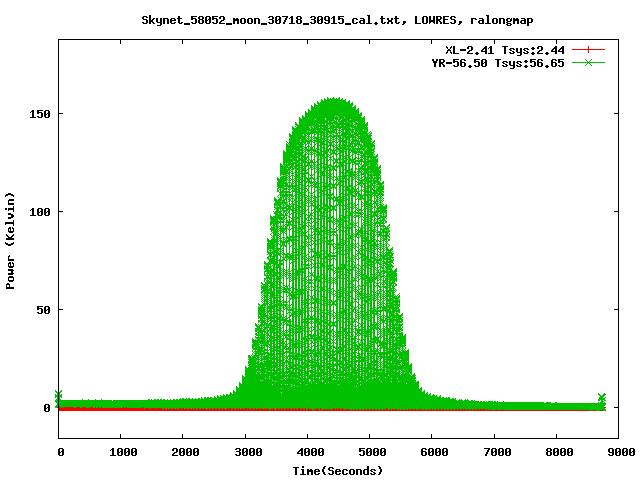Viewport: 640px width, 480px height.
Task: Click x-axis tick label 1000
Action: [x=123, y=452]
